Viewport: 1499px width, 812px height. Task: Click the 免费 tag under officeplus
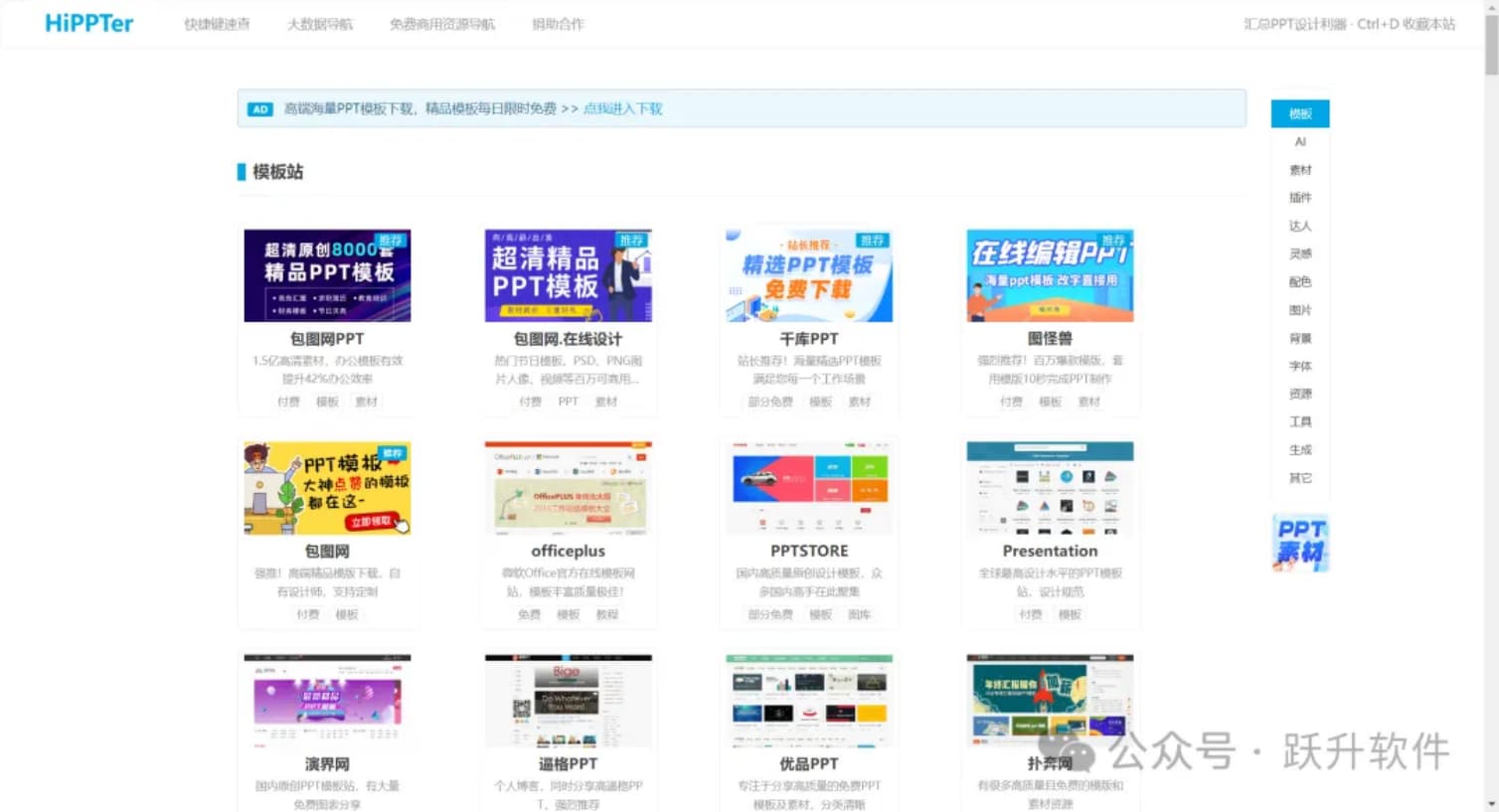pyautogui.click(x=529, y=614)
